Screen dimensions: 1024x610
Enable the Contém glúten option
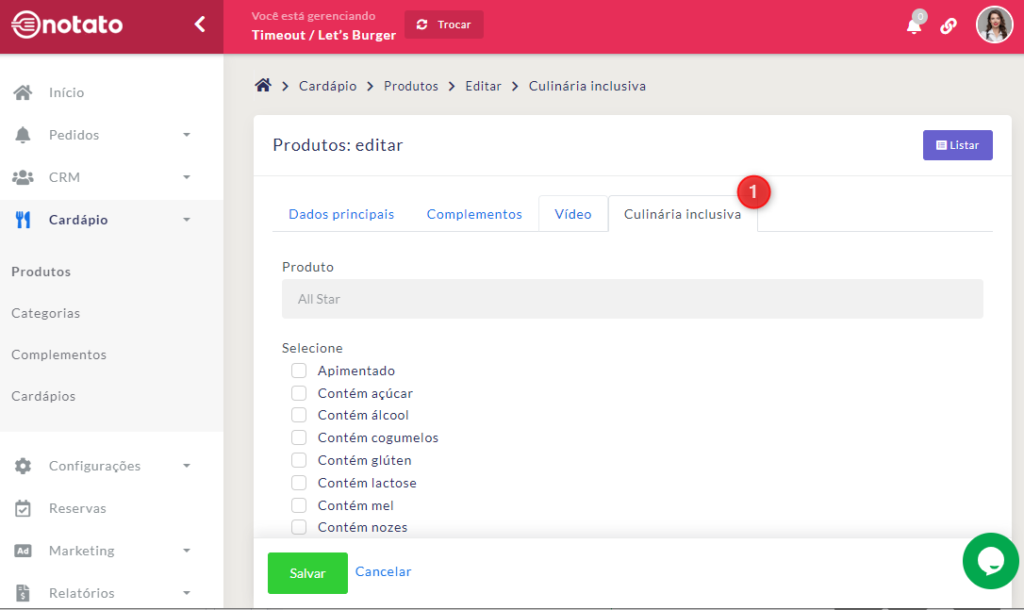299,461
